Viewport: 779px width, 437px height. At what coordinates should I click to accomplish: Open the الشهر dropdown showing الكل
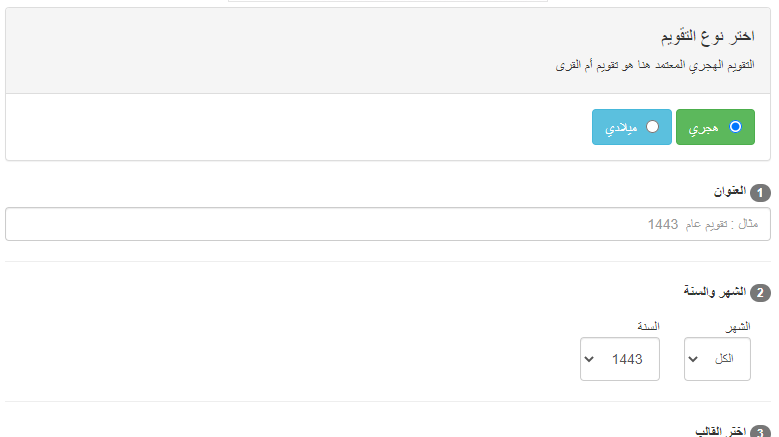pyautogui.click(x=717, y=359)
